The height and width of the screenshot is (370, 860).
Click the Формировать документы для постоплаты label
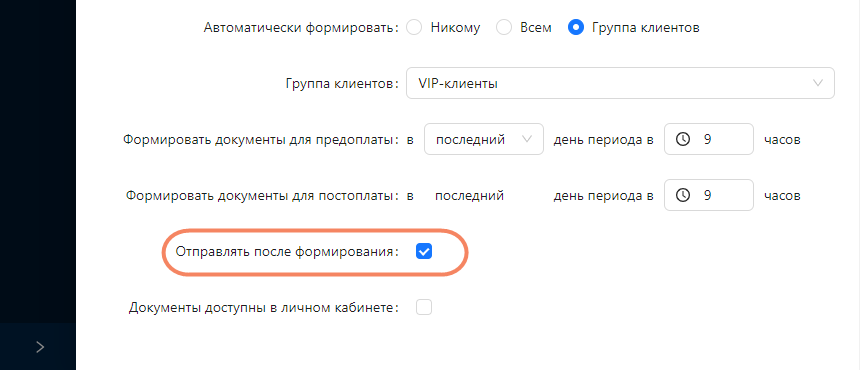point(263,196)
